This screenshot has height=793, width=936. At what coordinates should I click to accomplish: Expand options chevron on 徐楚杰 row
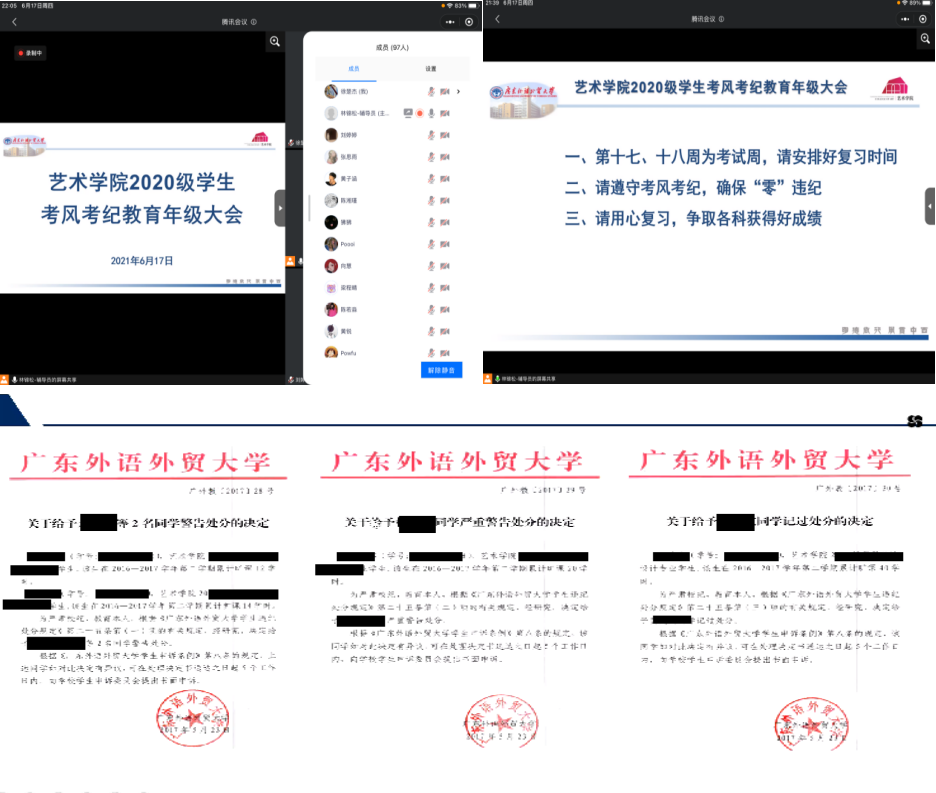coord(459,91)
